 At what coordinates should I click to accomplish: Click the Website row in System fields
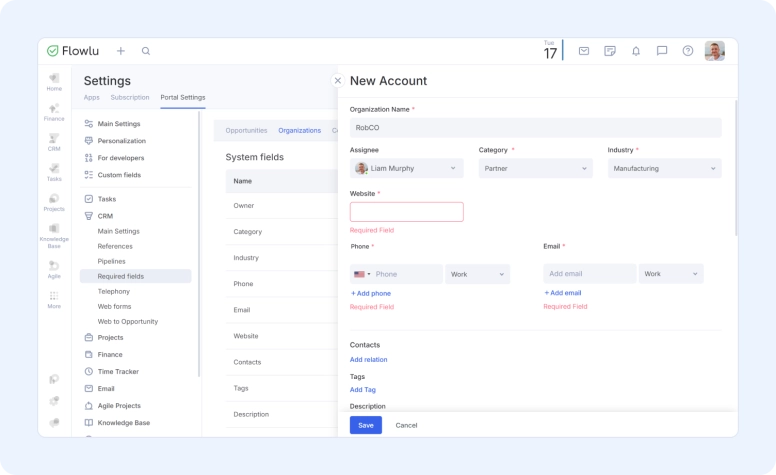point(282,336)
